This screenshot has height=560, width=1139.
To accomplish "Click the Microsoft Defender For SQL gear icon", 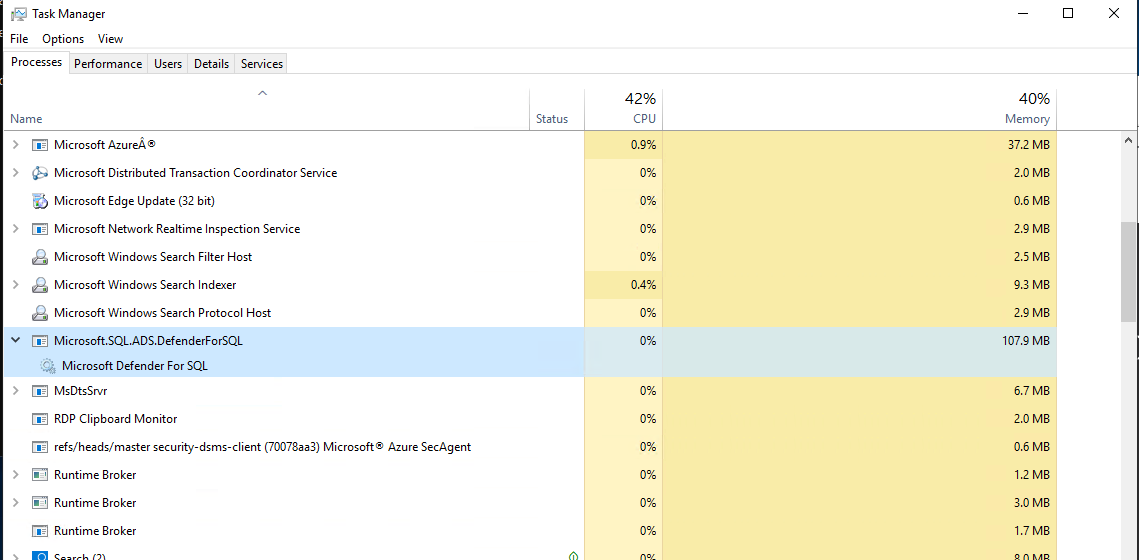I will (48, 366).
